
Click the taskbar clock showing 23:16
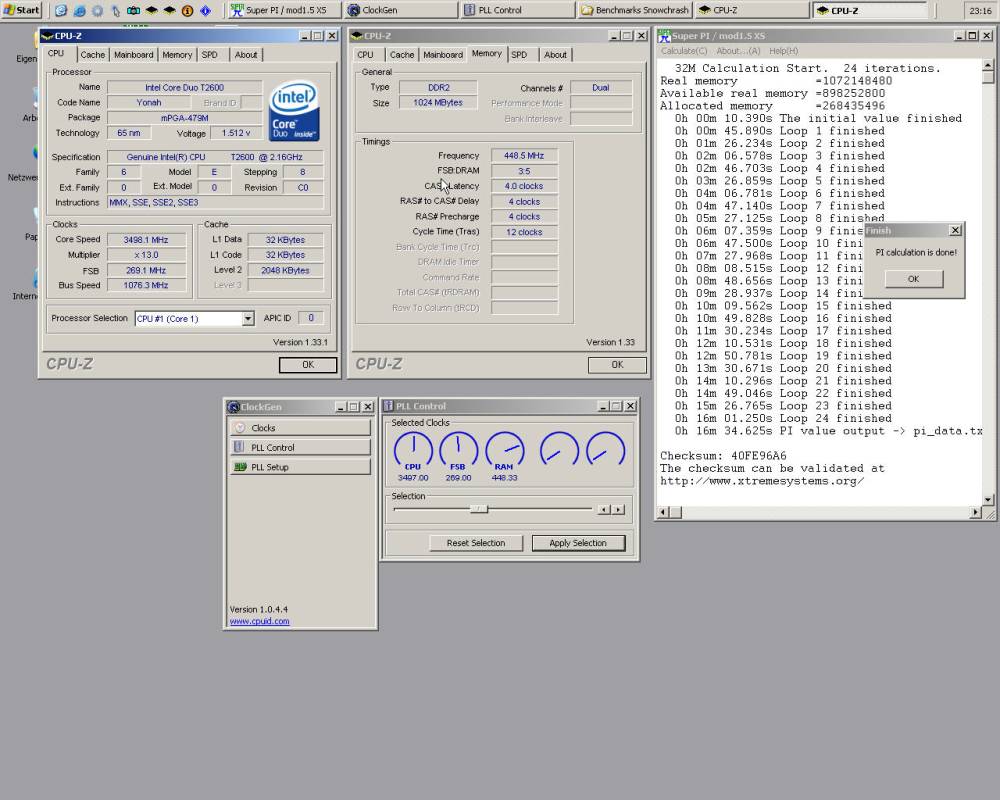(980, 10)
